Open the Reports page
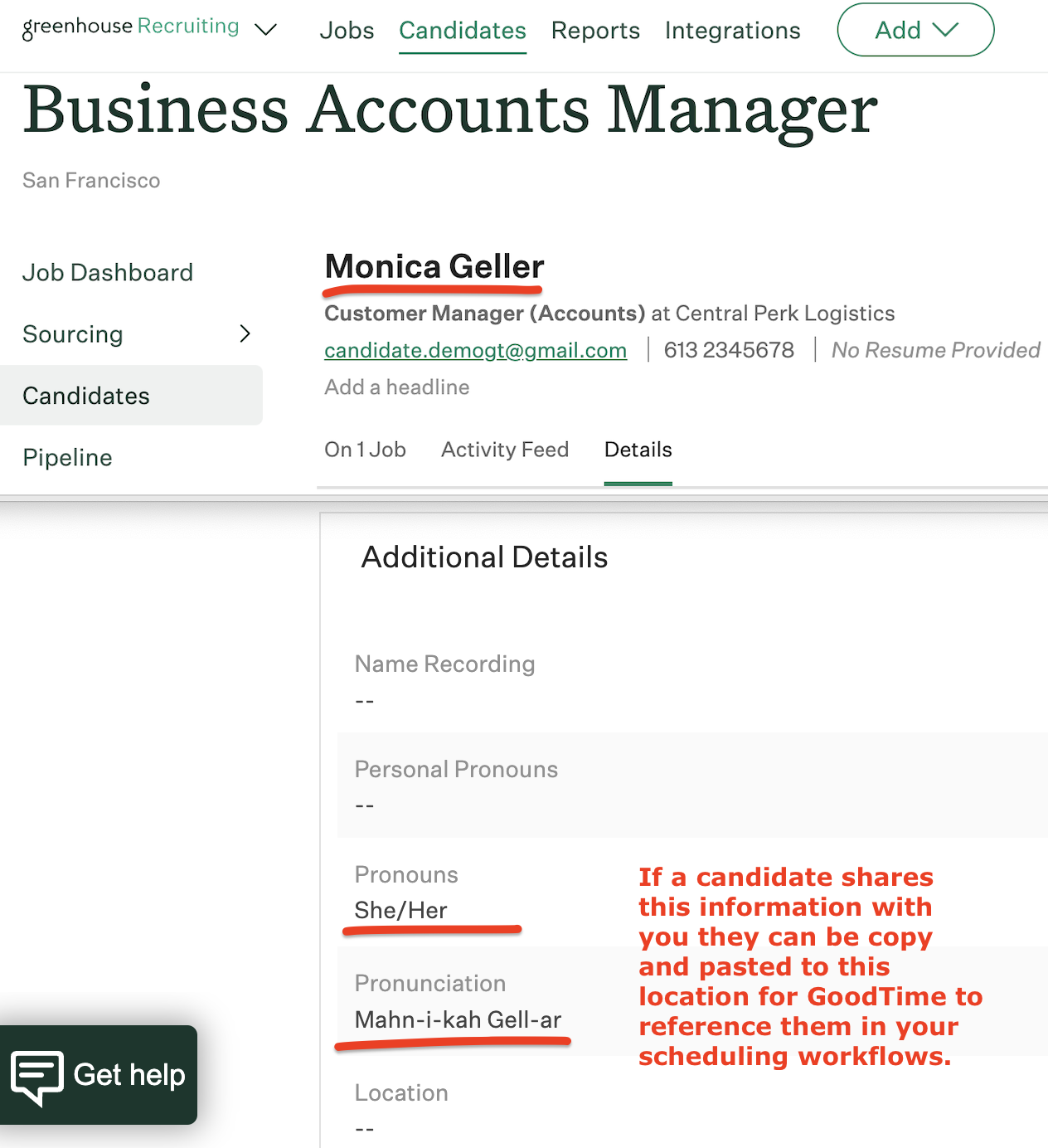This screenshot has width=1048, height=1148. [x=595, y=31]
